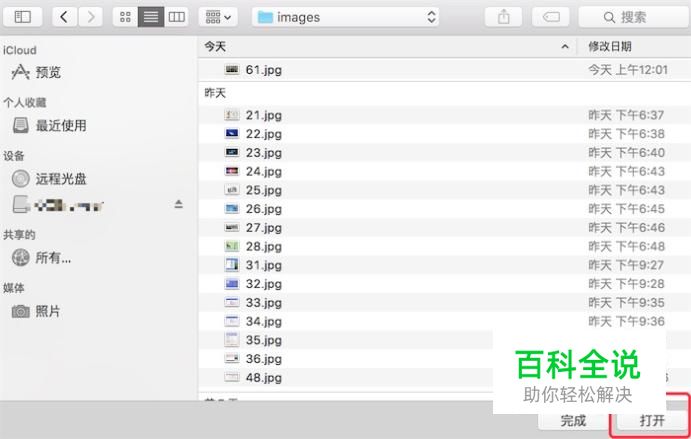
Task: Go forward with the right arrow
Action: click(x=91, y=17)
